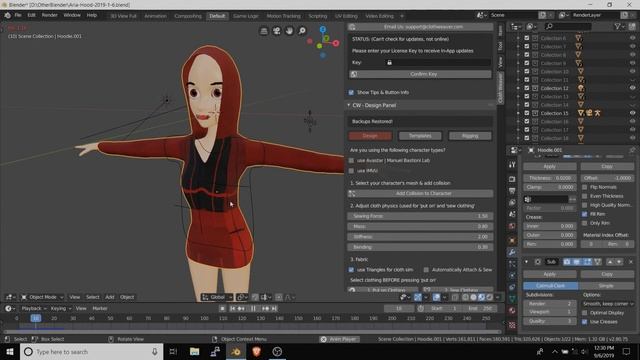
Task: Open the Rigging section button
Action: point(470,136)
